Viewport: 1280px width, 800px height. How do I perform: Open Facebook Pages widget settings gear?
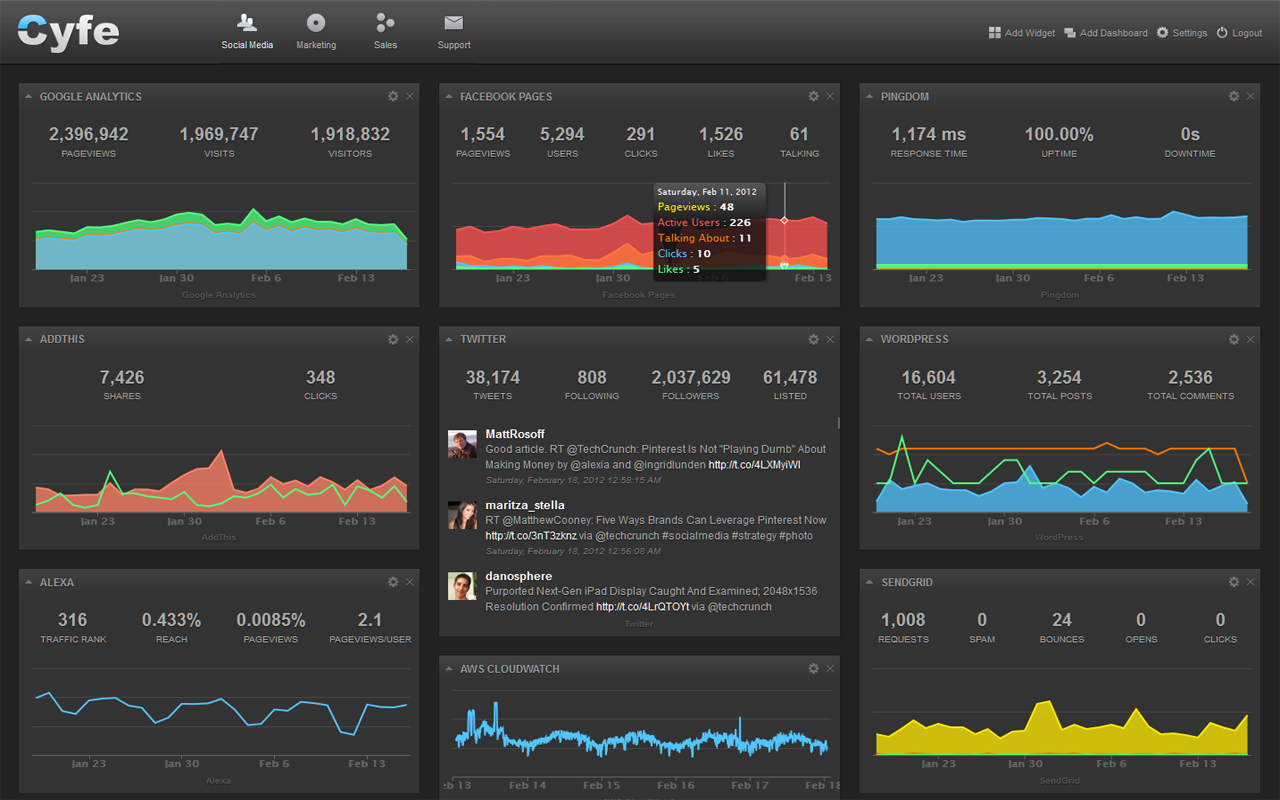coord(813,96)
